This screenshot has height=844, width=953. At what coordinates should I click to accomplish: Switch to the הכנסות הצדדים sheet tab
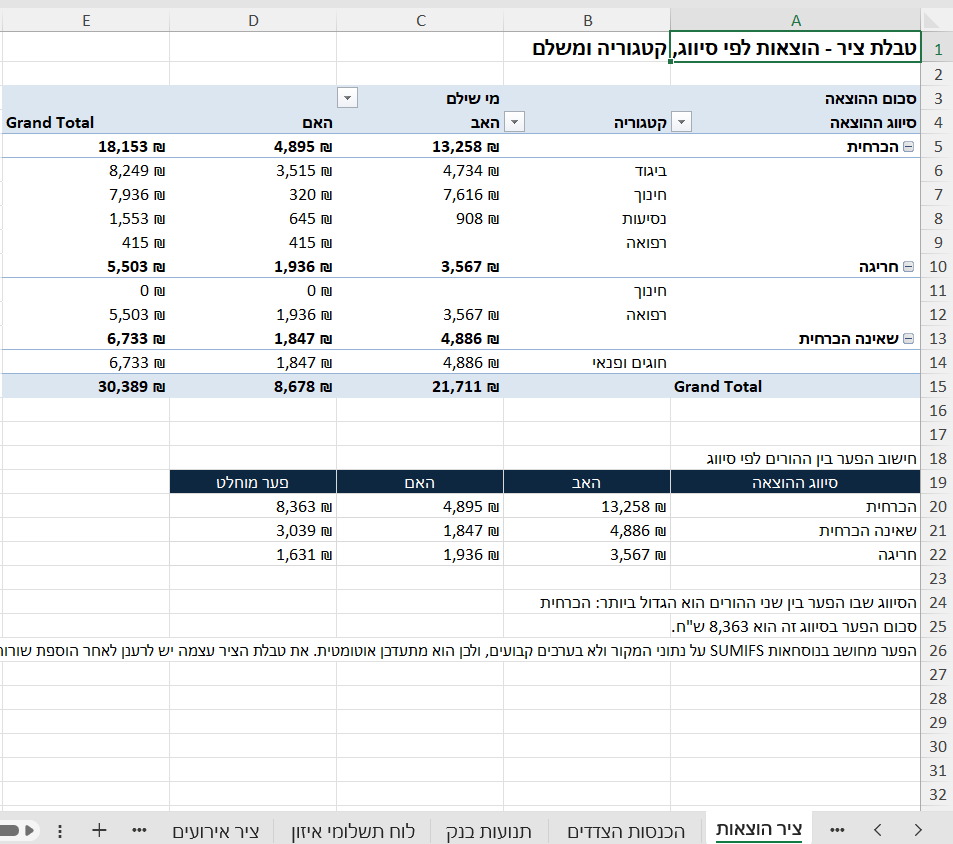[x=626, y=831]
